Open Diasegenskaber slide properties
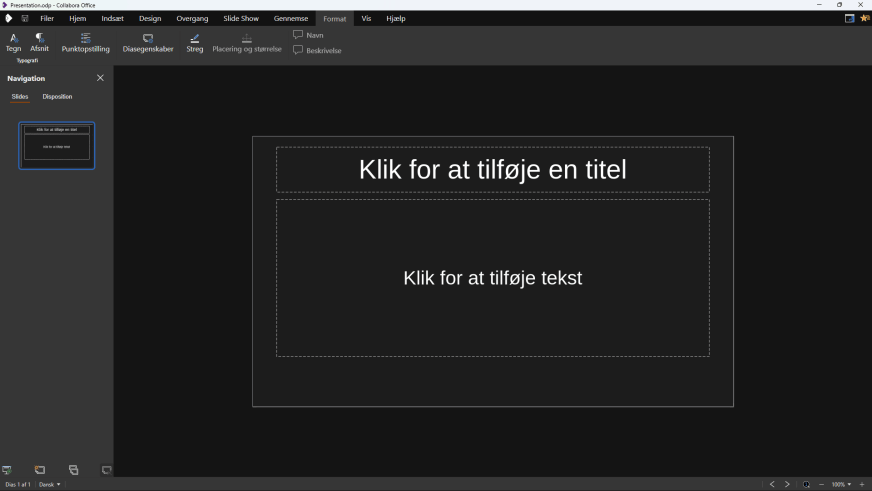This screenshot has height=491, width=872. 148,42
